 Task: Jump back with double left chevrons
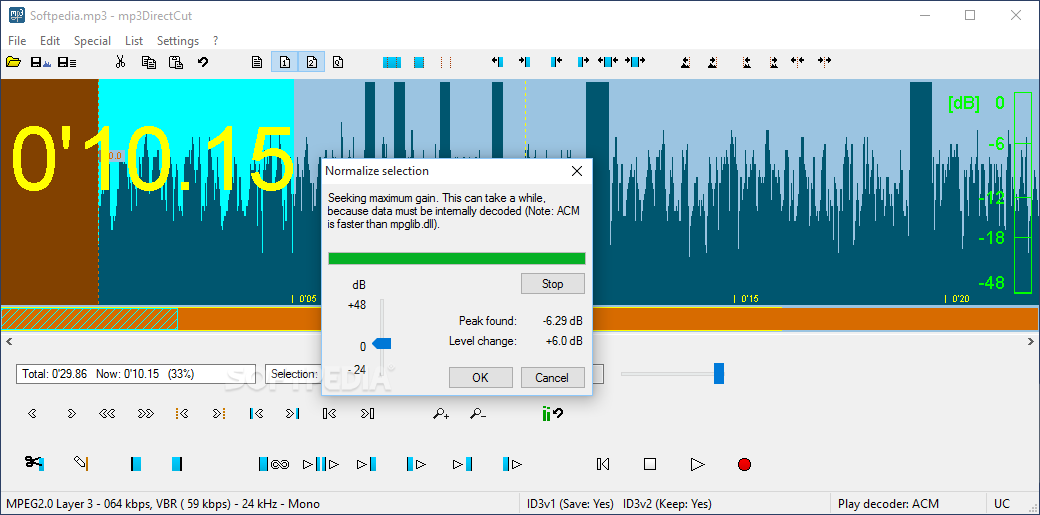[x=107, y=413]
